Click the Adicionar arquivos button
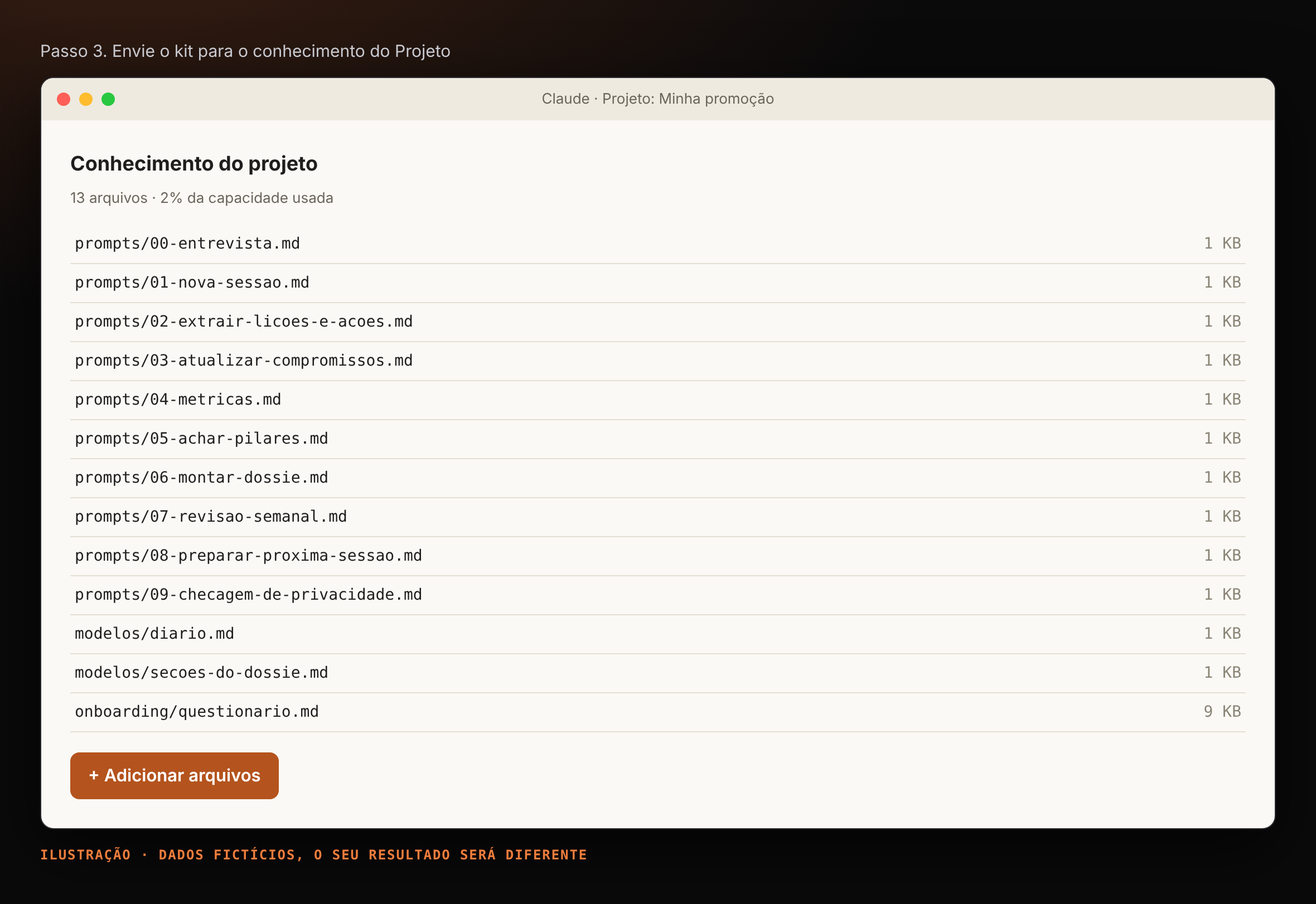The width and height of the screenshot is (1316, 904). [x=174, y=775]
